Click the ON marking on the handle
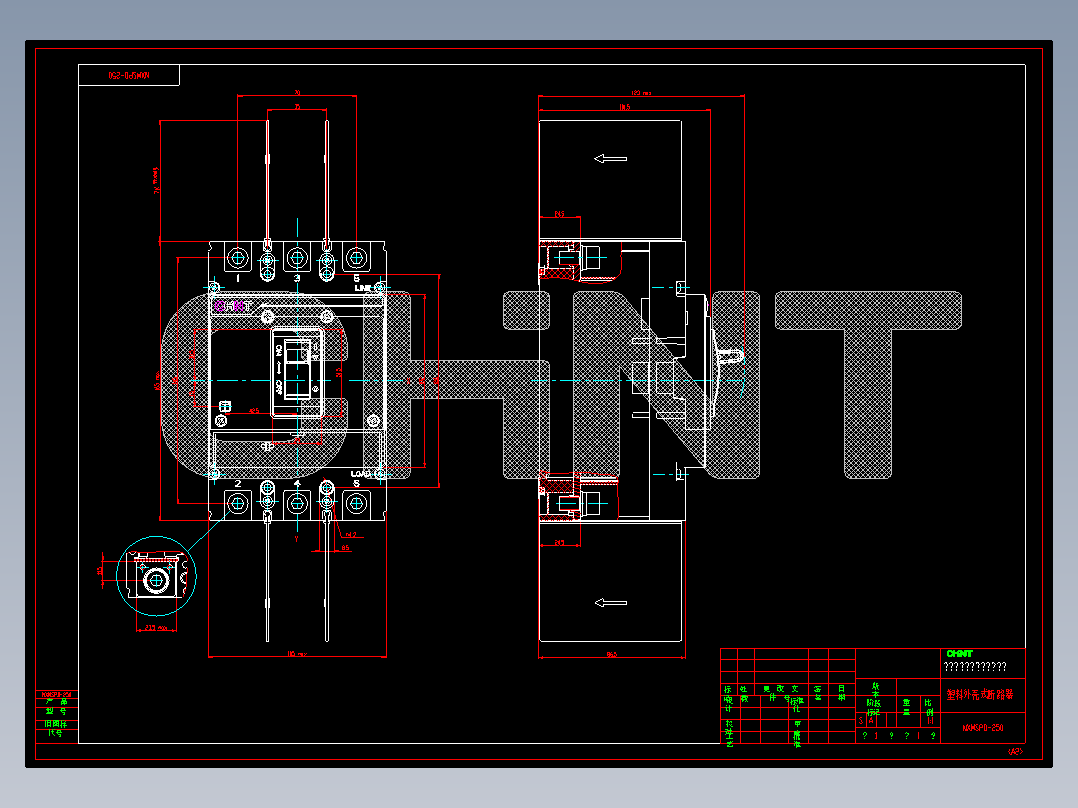Image resolution: width=1078 pixels, height=808 pixels. coord(279,351)
